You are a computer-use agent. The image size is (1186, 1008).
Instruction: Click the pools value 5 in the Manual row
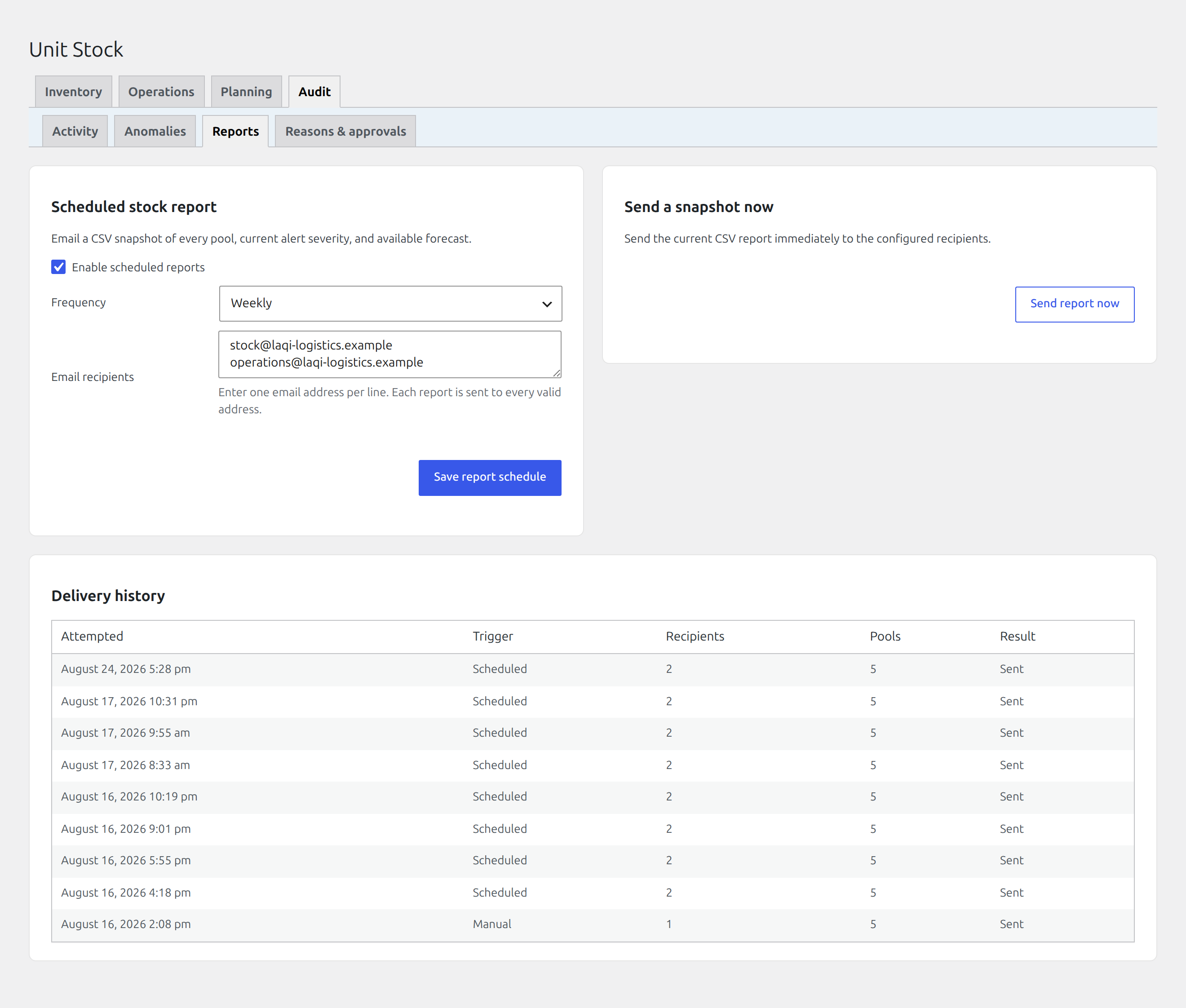coord(873,924)
